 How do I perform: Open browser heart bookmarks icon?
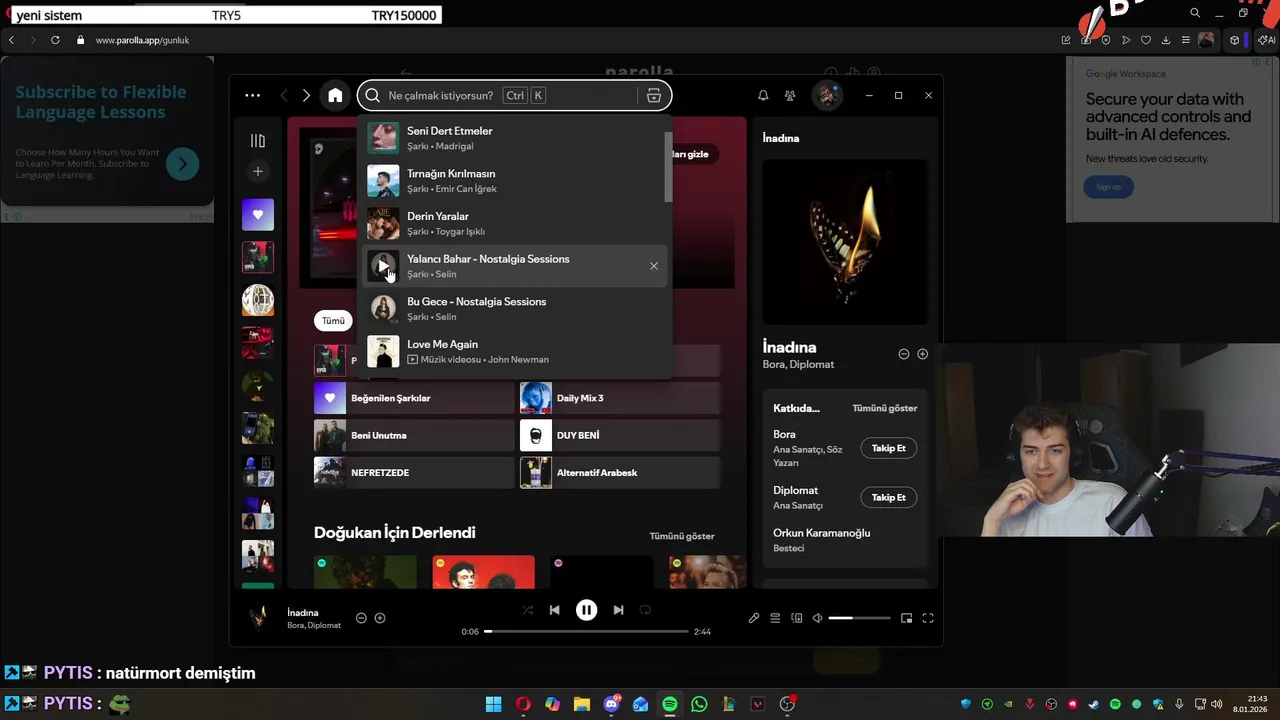(x=1146, y=40)
